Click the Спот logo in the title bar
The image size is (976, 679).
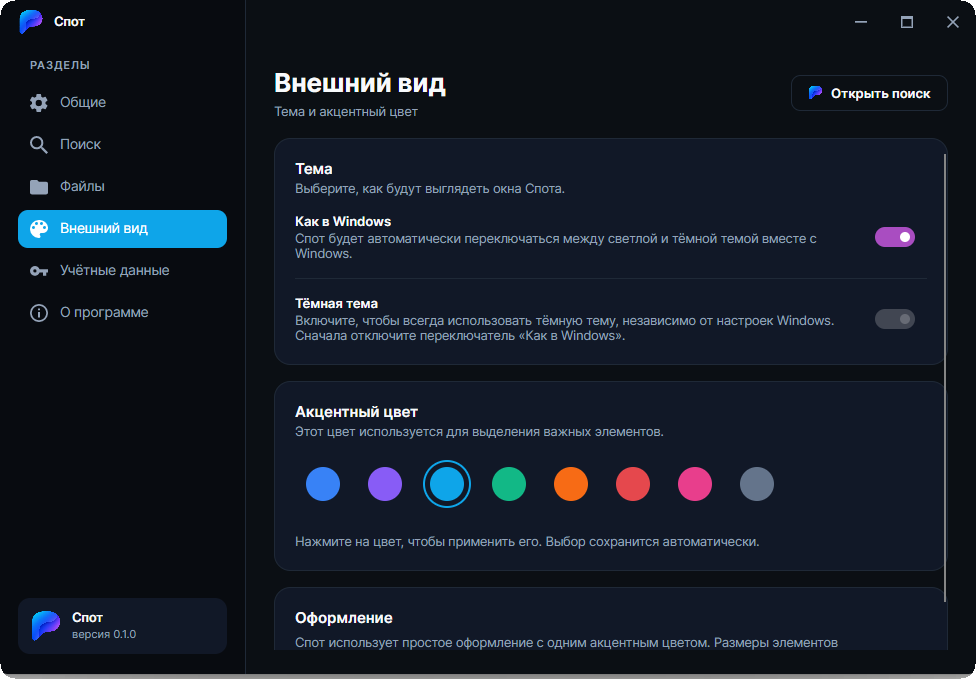tap(30, 22)
